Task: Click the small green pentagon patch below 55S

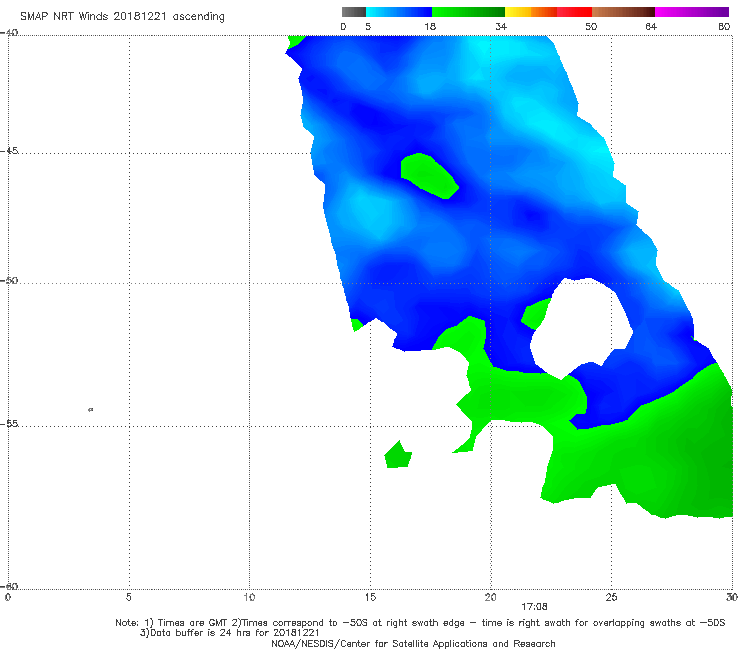Action: coord(398,455)
